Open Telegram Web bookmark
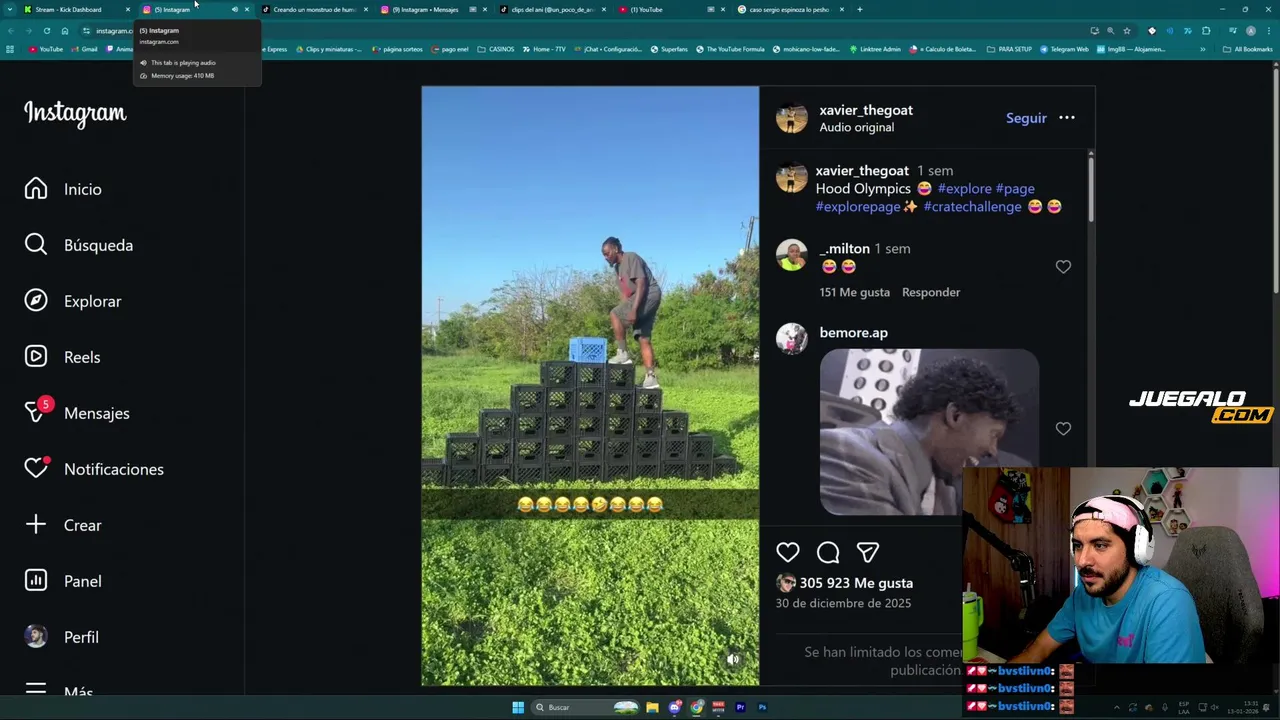This screenshot has width=1280, height=720. pos(1064,49)
